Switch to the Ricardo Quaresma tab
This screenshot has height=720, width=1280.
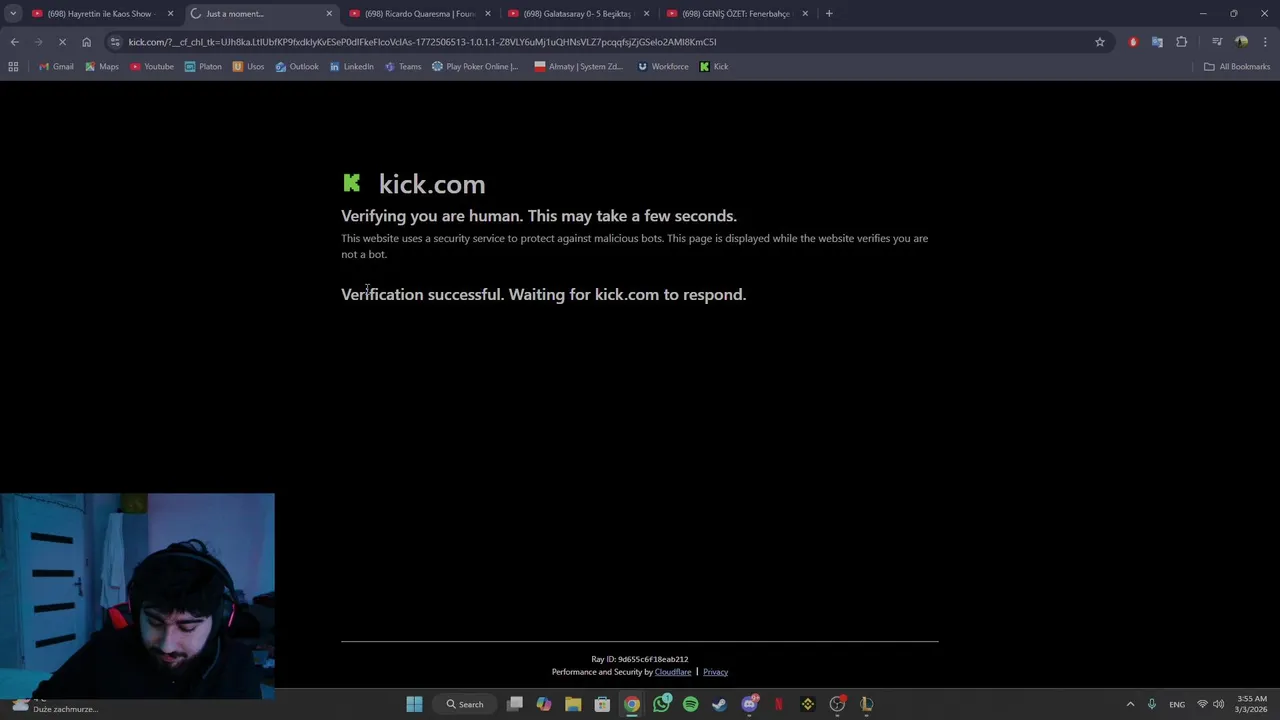(420, 14)
